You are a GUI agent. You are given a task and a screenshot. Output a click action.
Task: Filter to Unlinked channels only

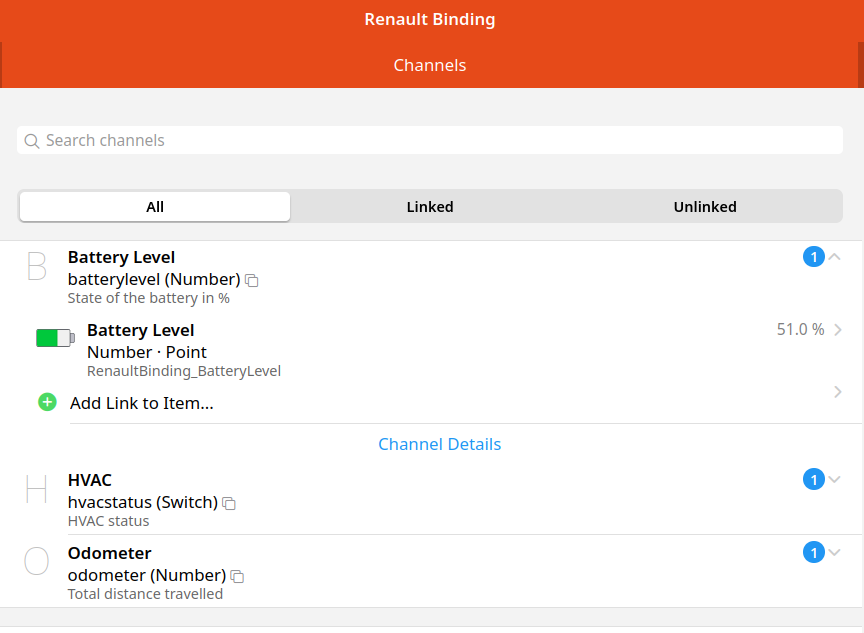705,207
